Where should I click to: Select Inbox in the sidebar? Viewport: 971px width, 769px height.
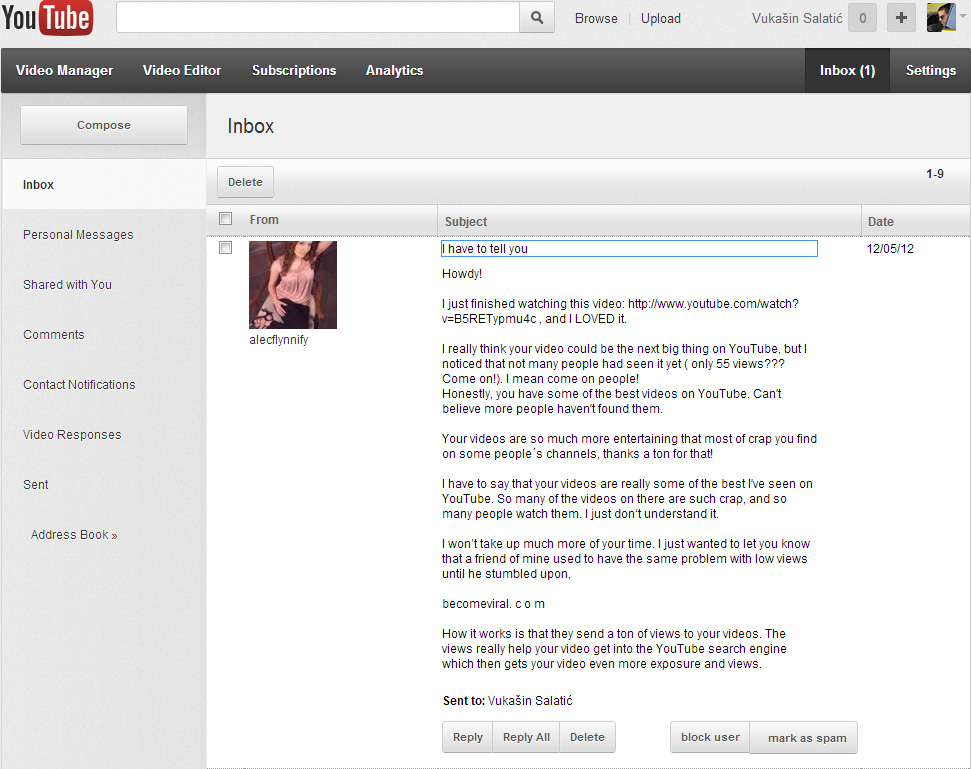(x=104, y=185)
